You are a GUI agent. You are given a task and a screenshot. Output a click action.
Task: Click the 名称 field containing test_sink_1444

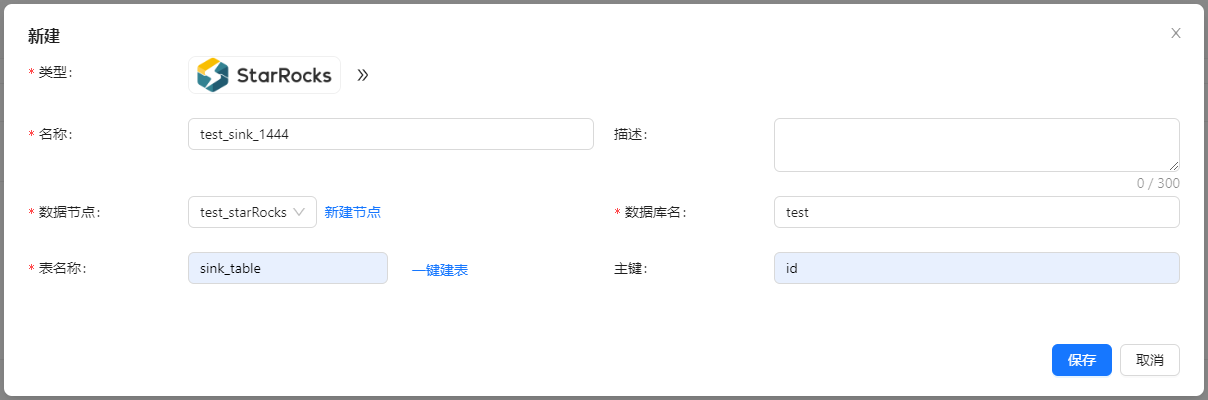(390, 135)
